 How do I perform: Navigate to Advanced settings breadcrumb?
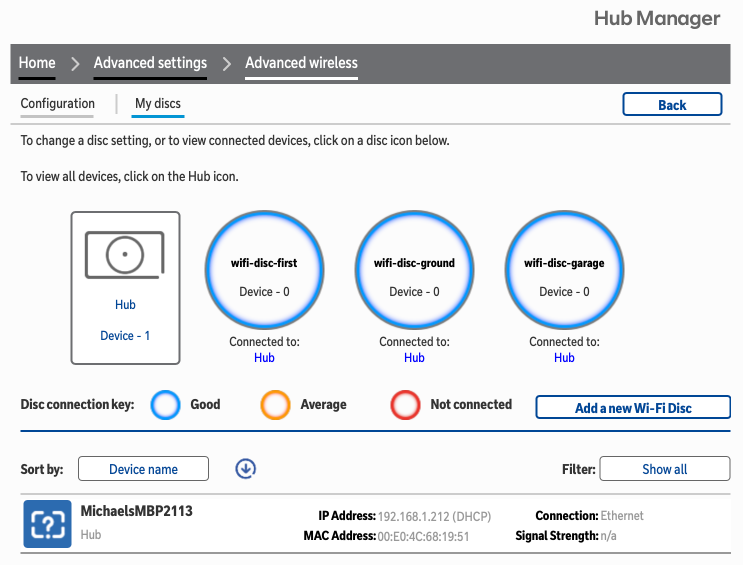tap(150, 63)
